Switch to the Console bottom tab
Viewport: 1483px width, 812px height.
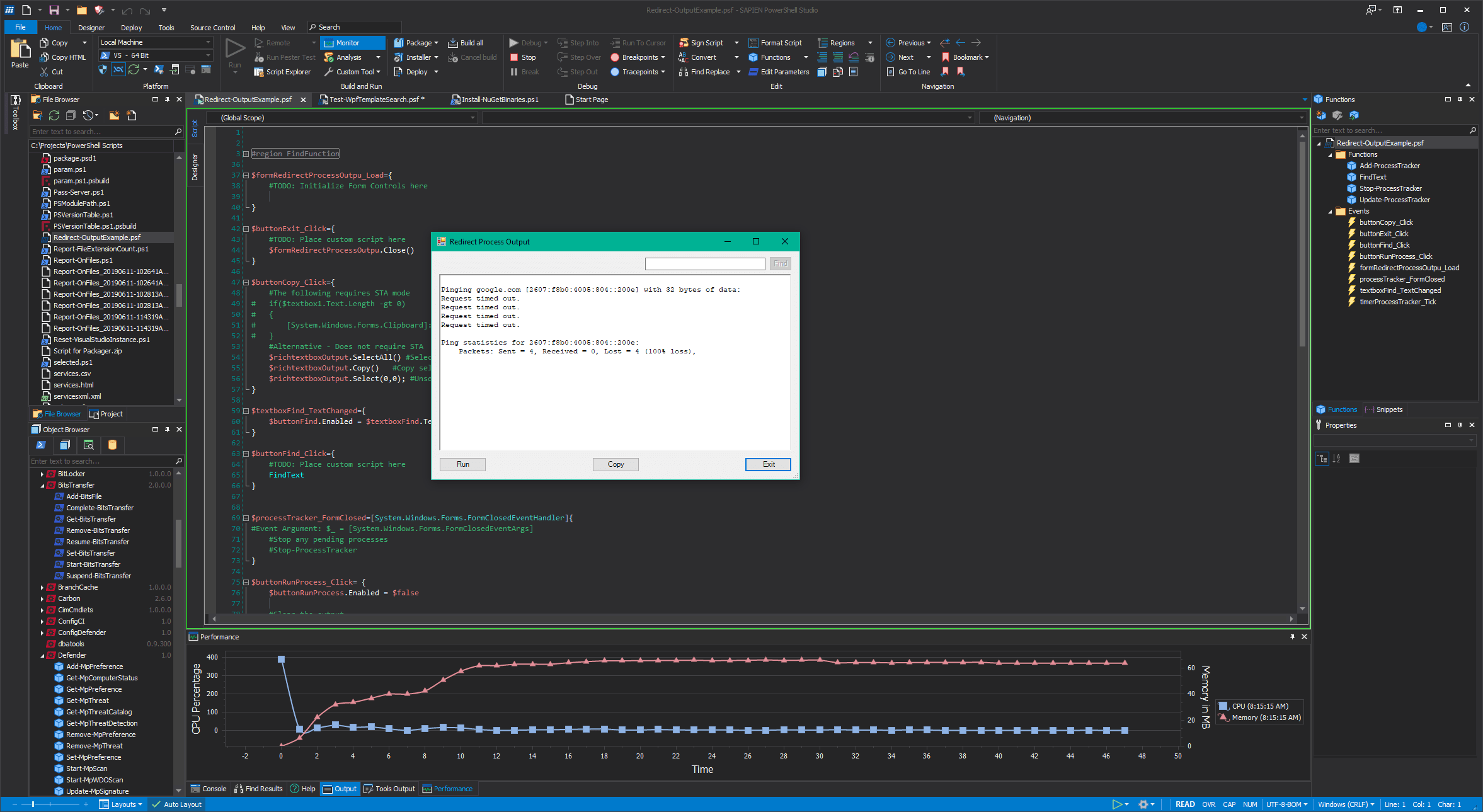tap(209, 789)
